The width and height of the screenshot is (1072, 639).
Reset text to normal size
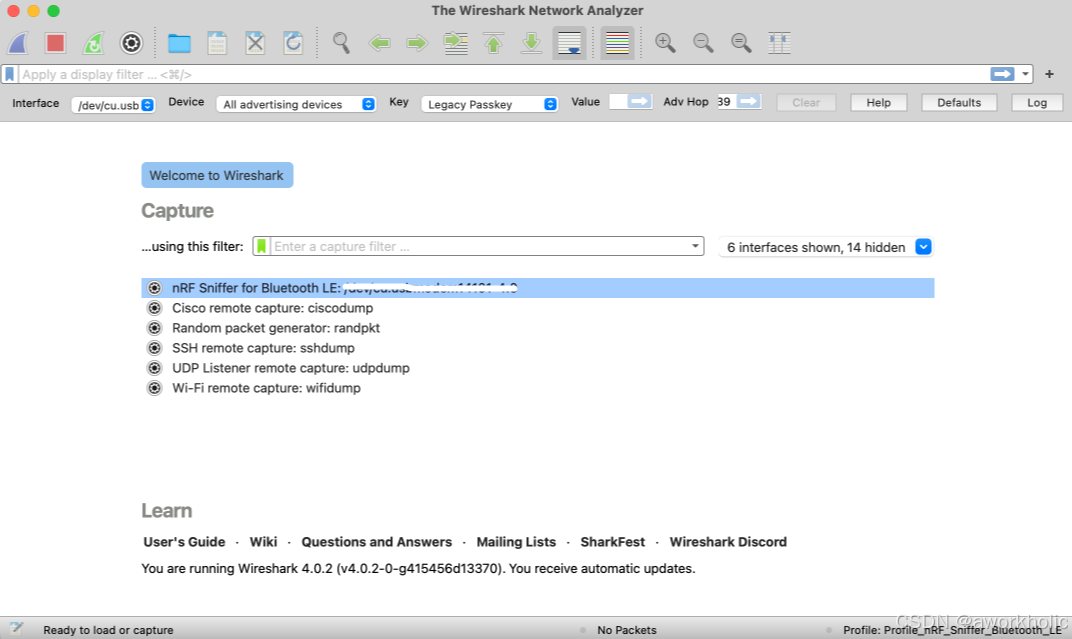point(741,43)
